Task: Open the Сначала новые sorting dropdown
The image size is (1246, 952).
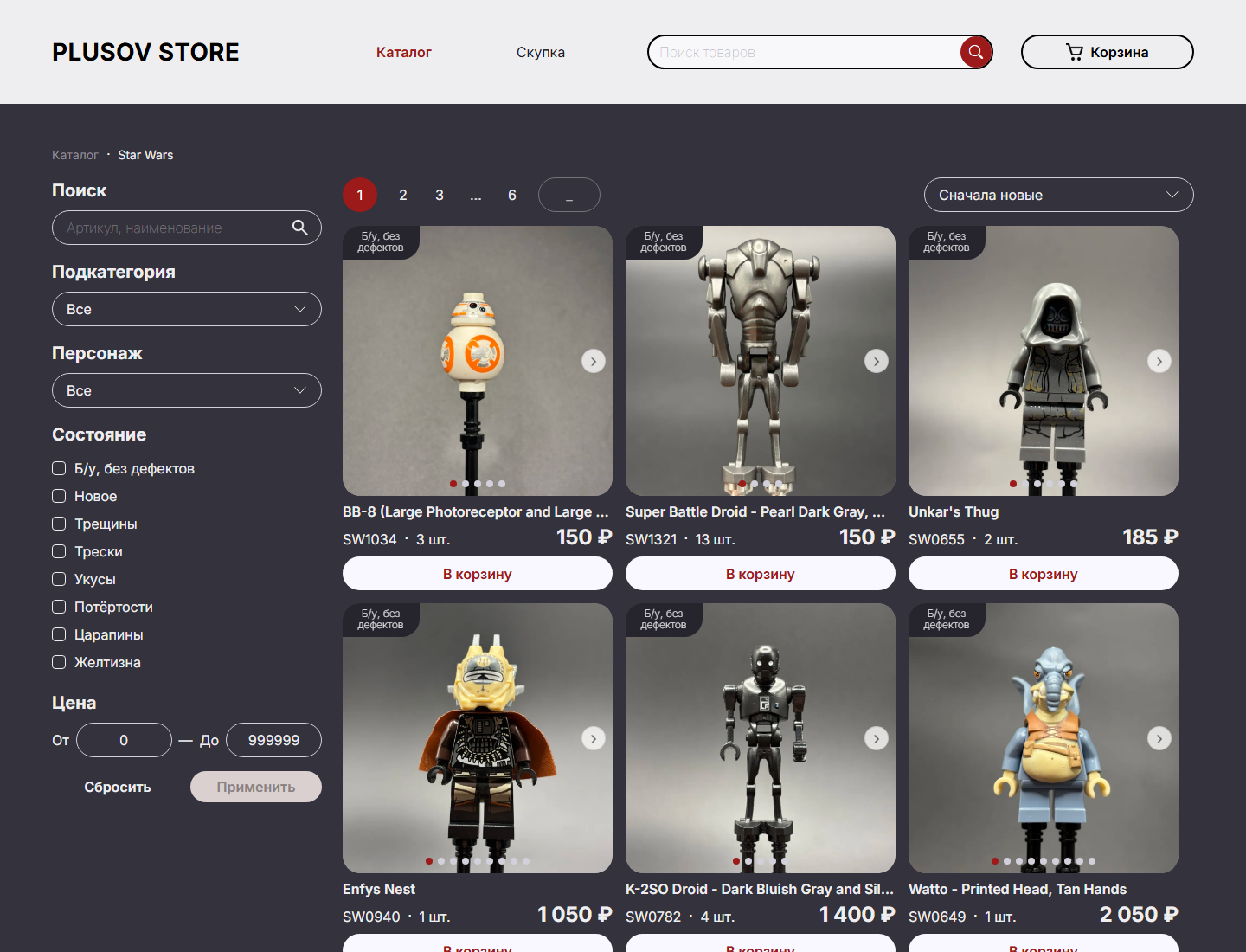Action: click(x=1059, y=195)
